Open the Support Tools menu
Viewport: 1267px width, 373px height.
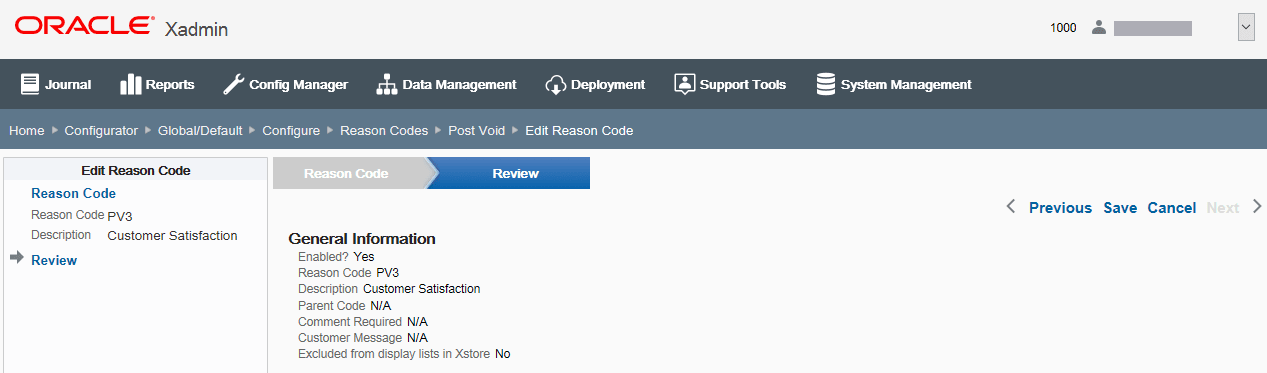point(730,84)
